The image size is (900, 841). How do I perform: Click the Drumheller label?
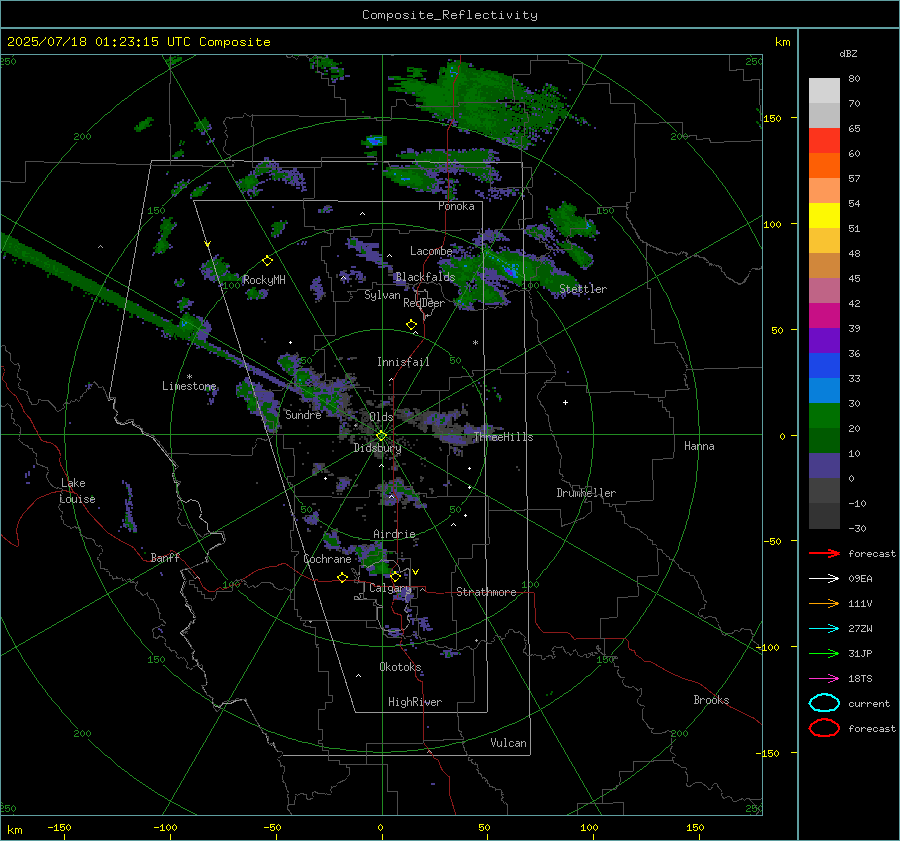coord(586,493)
